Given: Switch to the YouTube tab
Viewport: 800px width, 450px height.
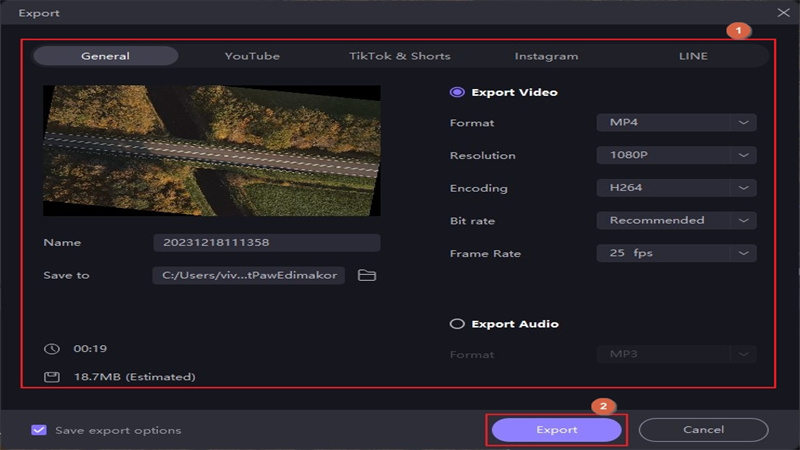Looking at the screenshot, I should pos(252,56).
